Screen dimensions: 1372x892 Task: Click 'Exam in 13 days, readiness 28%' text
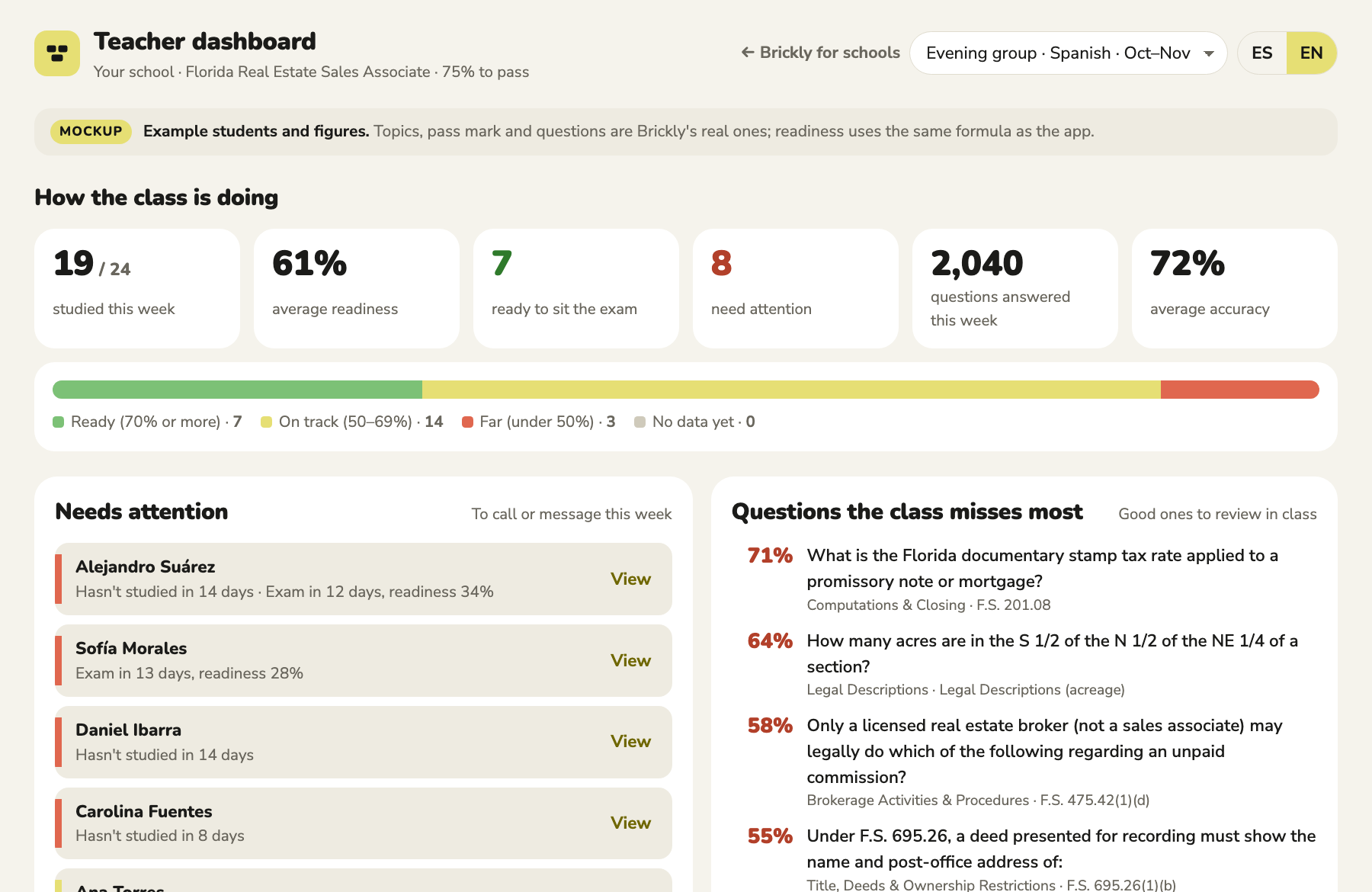click(x=189, y=674)
